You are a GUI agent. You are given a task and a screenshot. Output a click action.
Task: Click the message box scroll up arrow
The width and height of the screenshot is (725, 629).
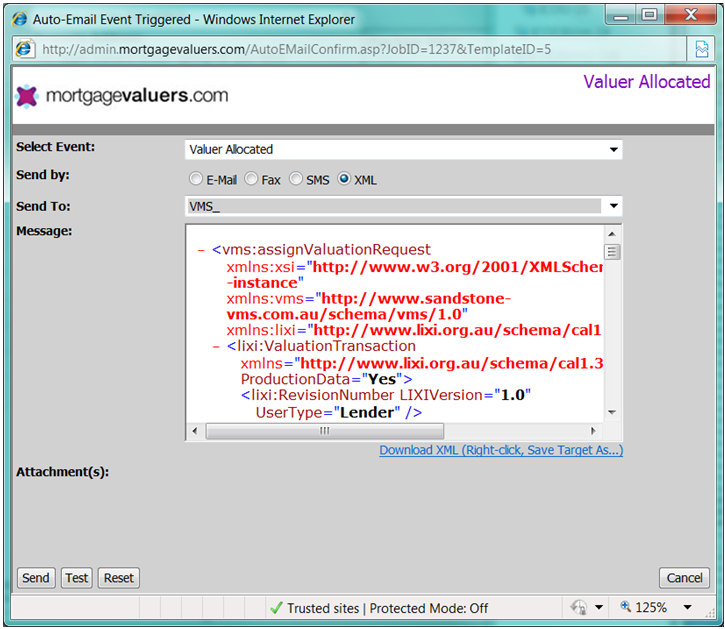(x=612, y=234)
